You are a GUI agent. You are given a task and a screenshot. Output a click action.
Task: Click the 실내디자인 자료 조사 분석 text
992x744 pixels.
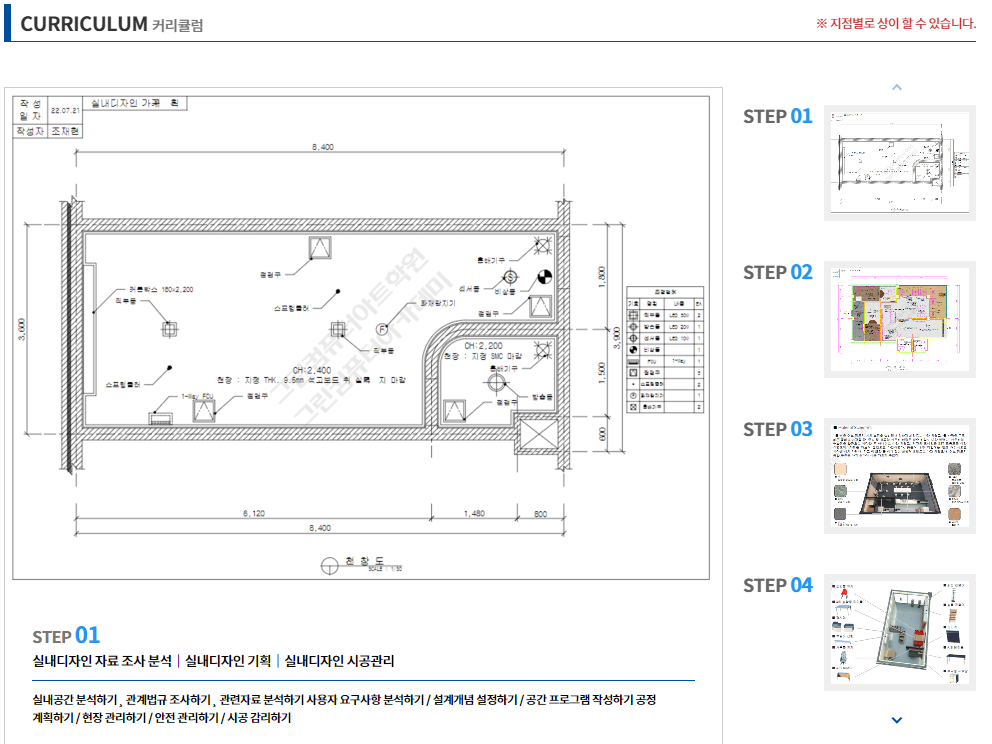102,661
